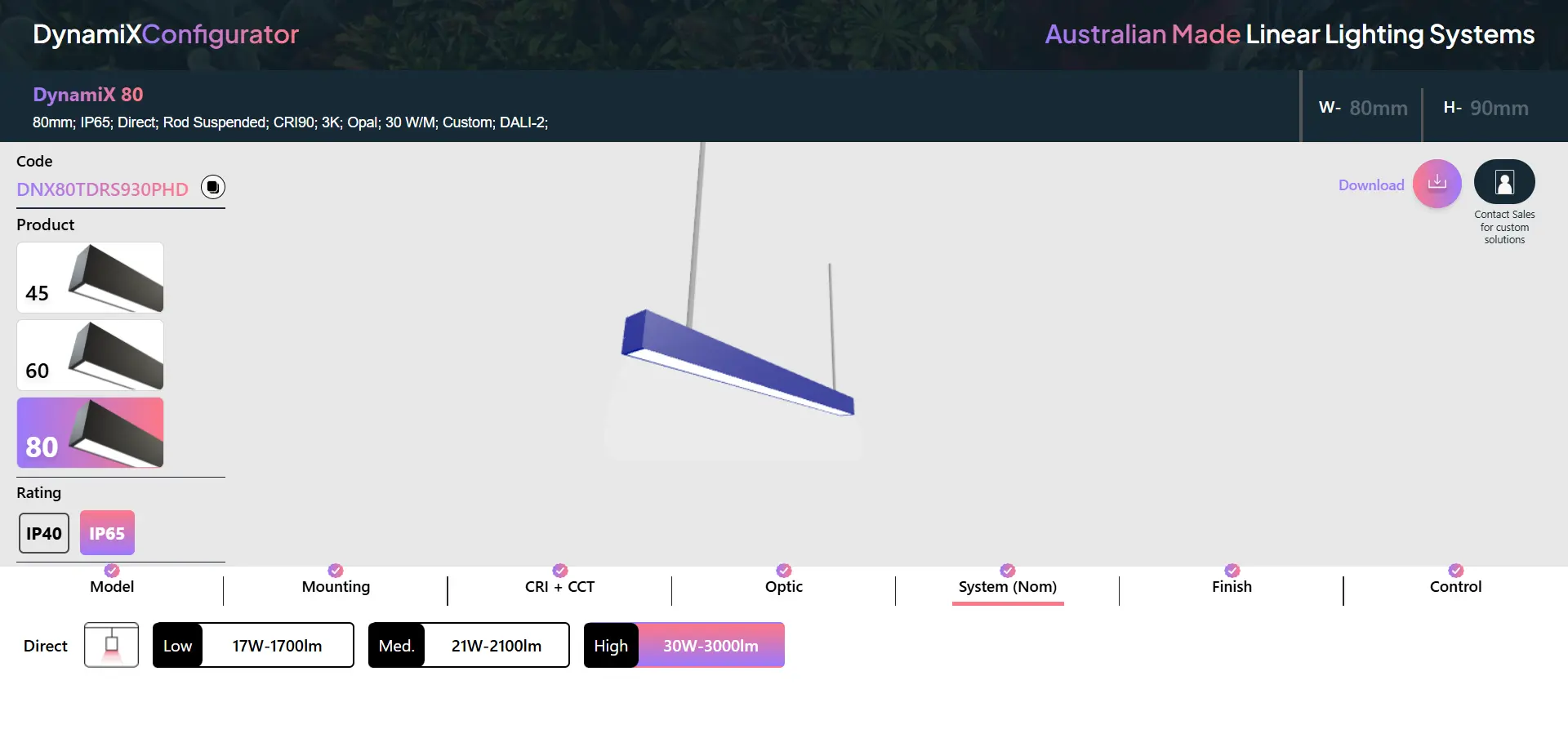Choose the IP40 rating
This screenshot has width=1568, height=747.
44,533
